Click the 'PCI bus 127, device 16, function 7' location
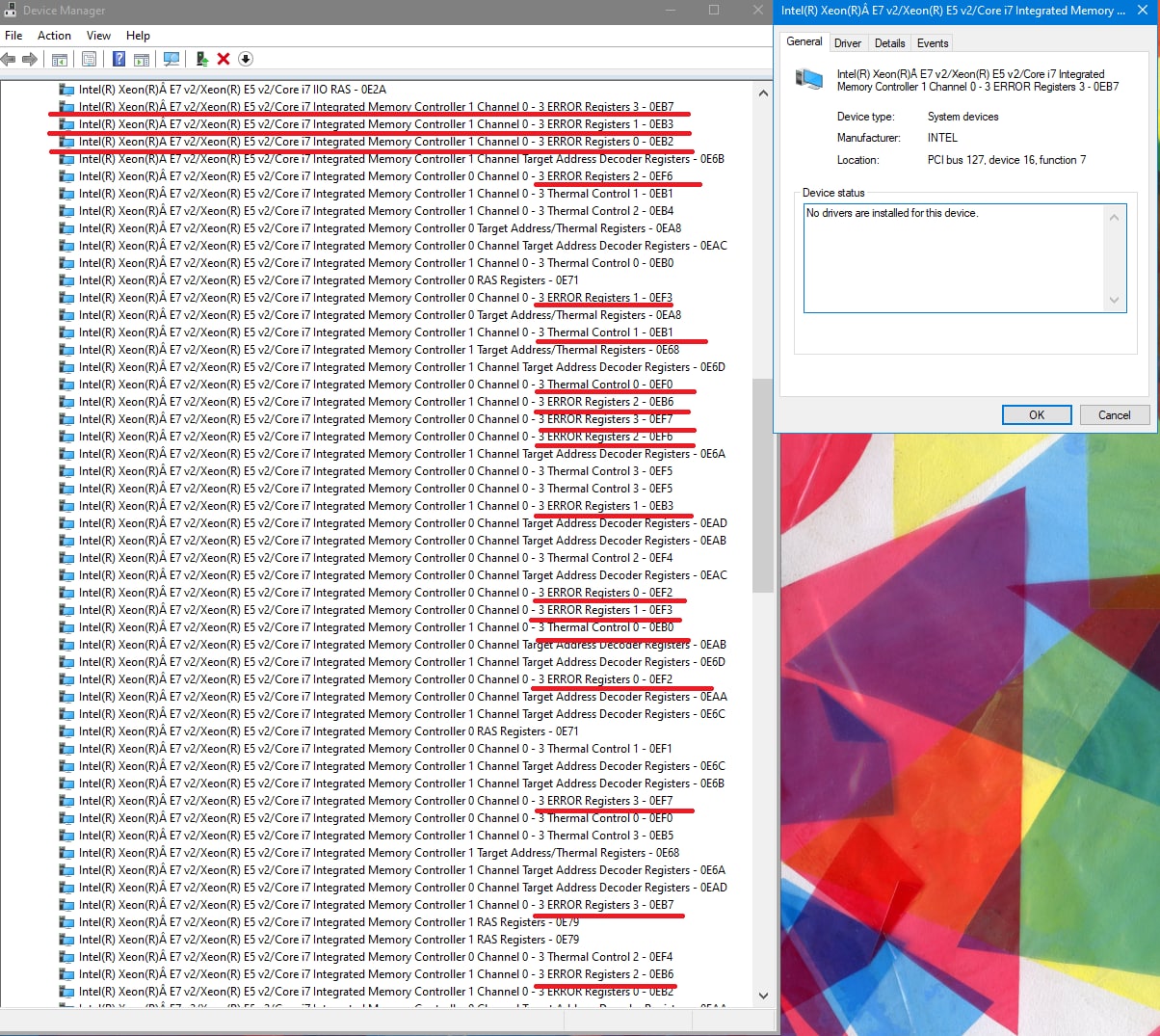 click(1007, 160)
